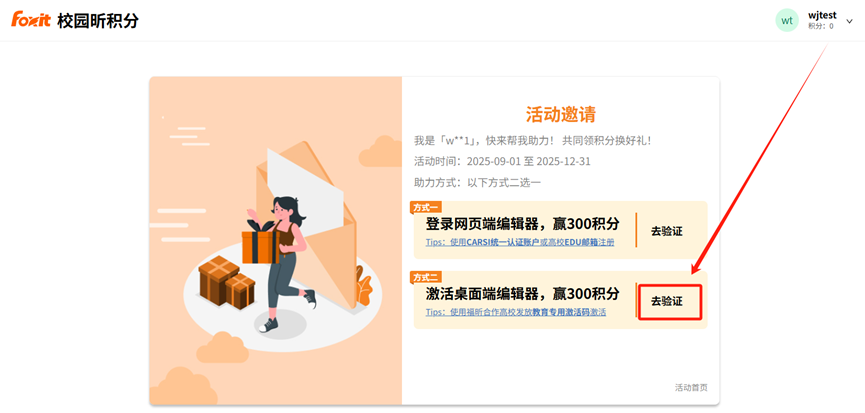The image size is (865, 413).
Task: Click the red-outlined 去验证 for 激活桌面端编辑器
Action: [670, 302]
